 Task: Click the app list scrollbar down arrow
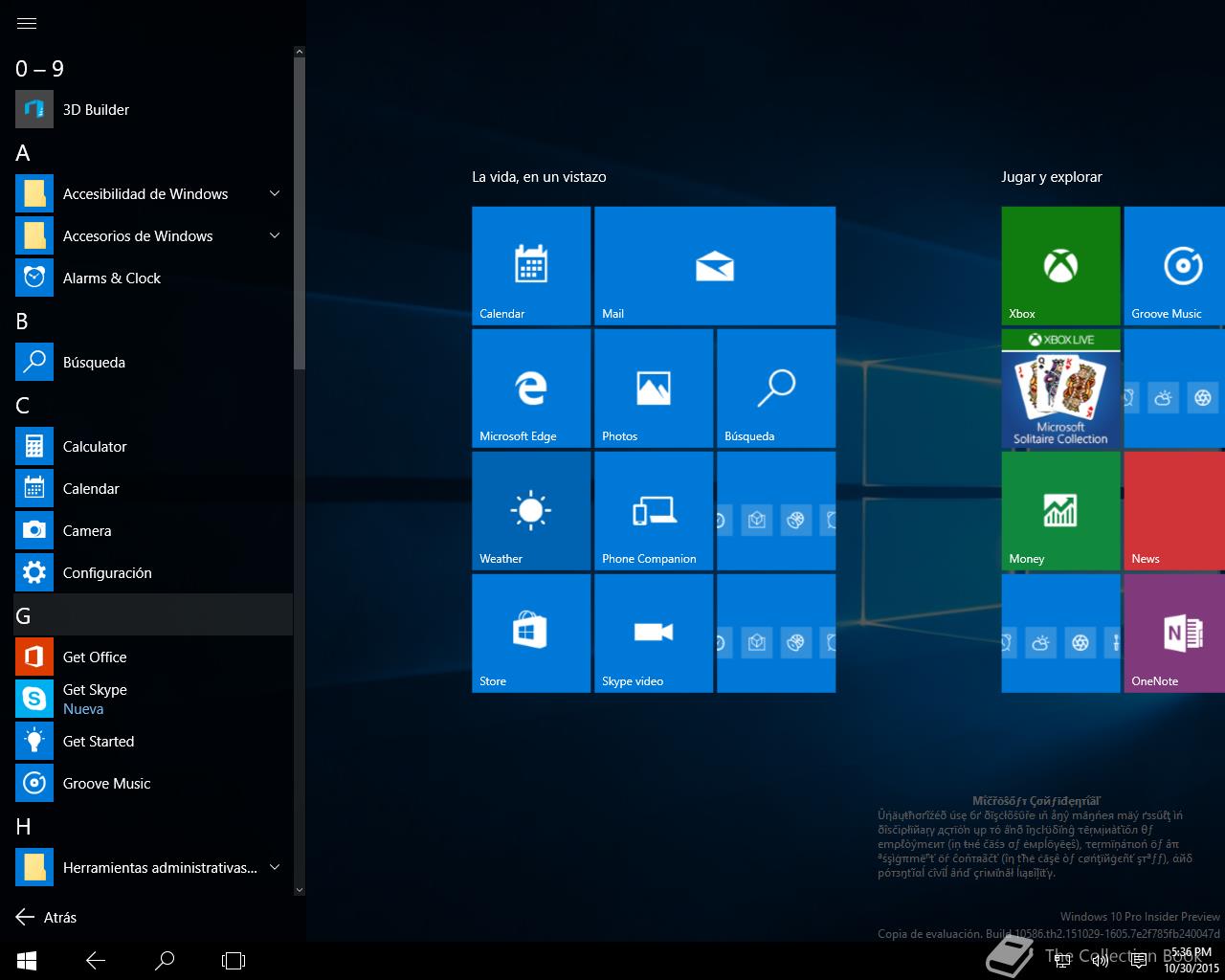(x=300, y=889)
